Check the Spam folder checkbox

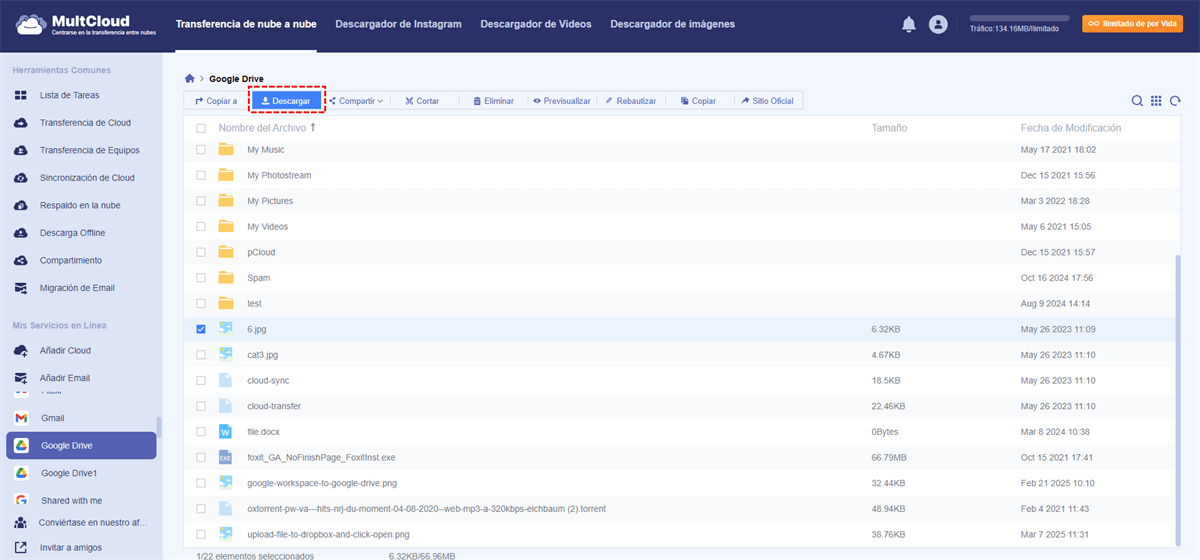201,278
